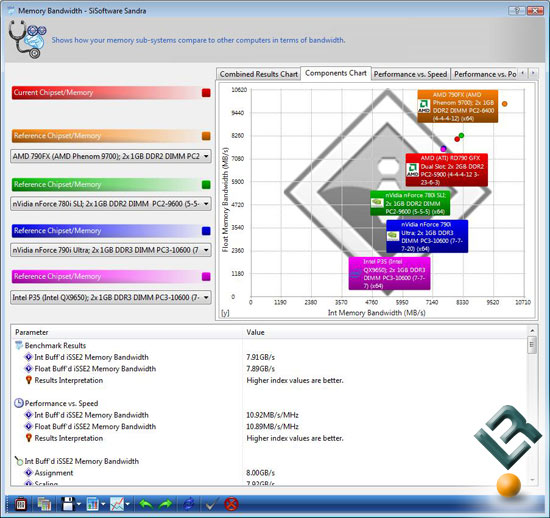Click the orange Reference Chipset color square
The image size is (550, 518).
[206, 136]
